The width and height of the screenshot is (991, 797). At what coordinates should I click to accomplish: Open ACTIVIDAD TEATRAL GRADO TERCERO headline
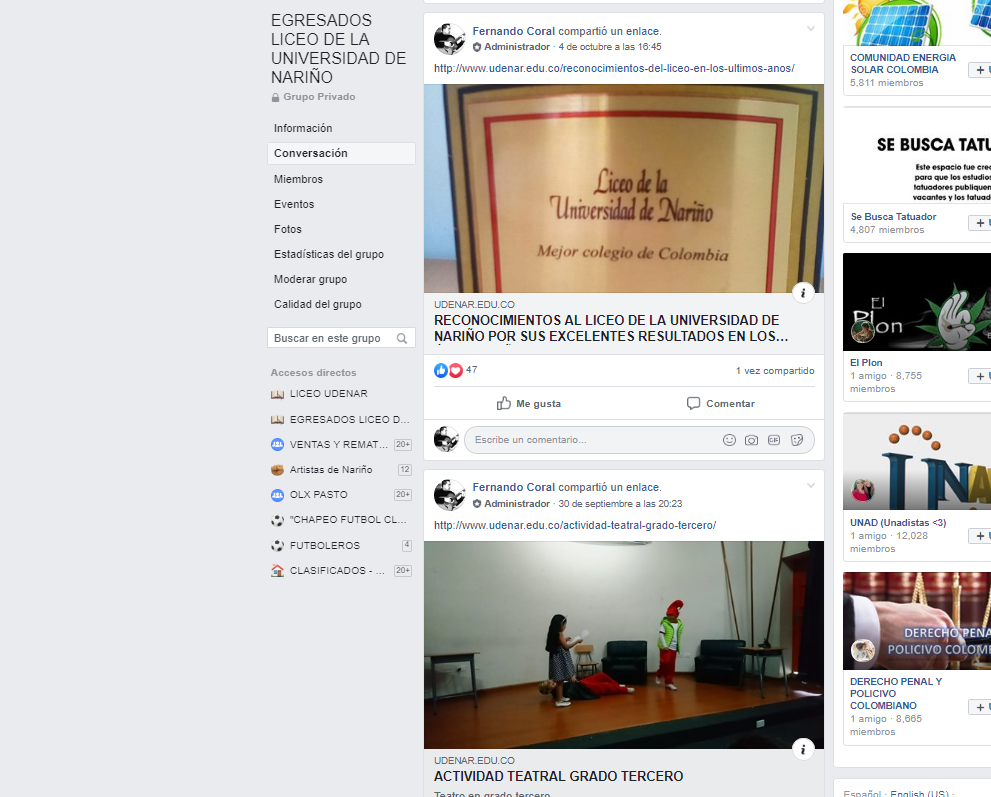559,776
